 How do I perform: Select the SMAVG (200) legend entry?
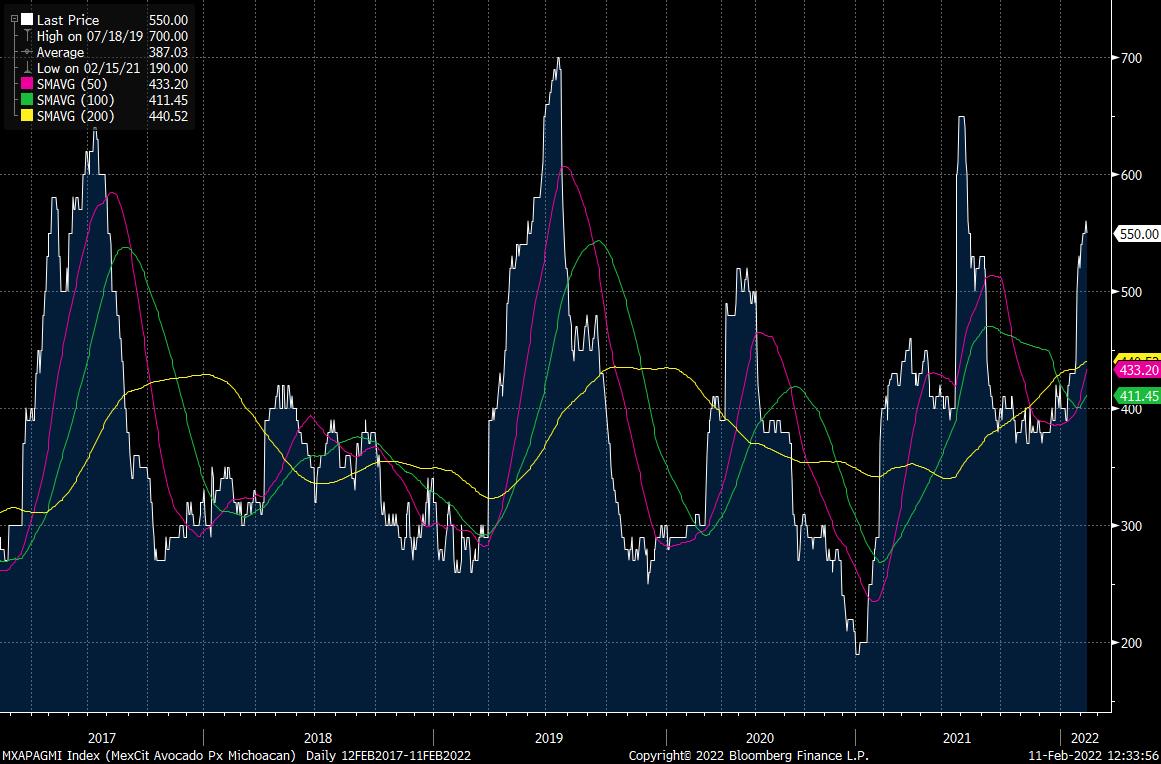(75, 116)
